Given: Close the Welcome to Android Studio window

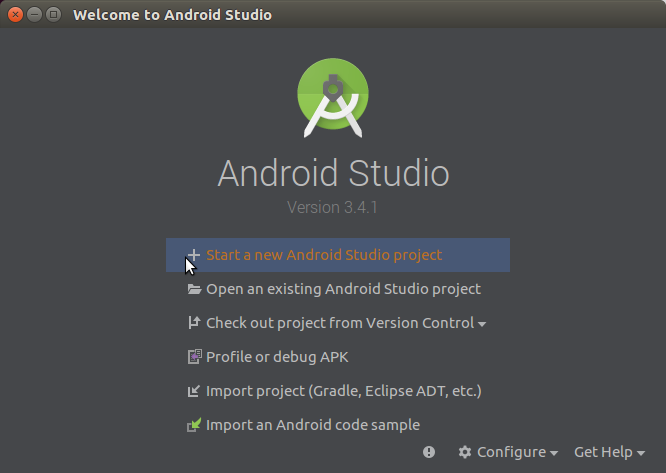Looking at the screenshot, I should (15, 15).
